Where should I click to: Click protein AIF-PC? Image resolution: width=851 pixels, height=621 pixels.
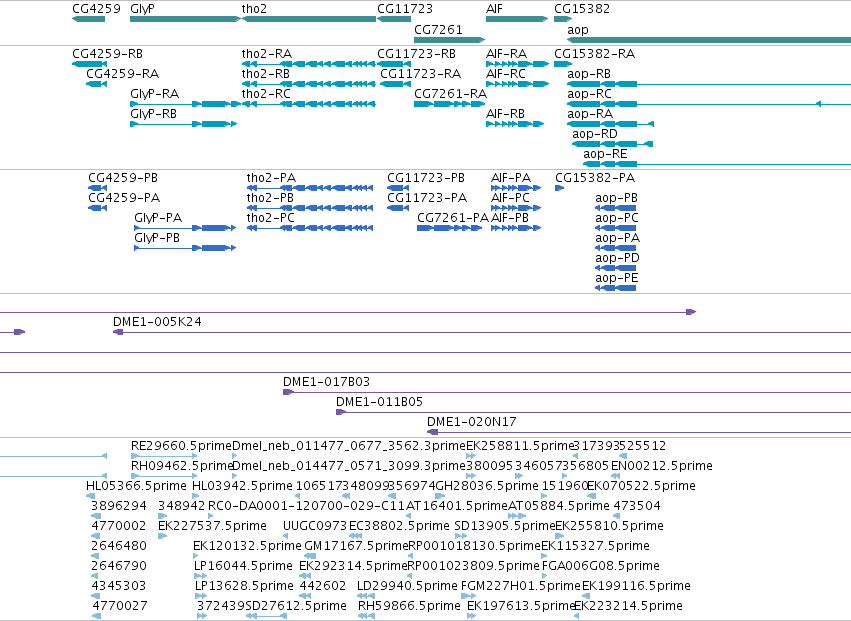tap(516, 208)
